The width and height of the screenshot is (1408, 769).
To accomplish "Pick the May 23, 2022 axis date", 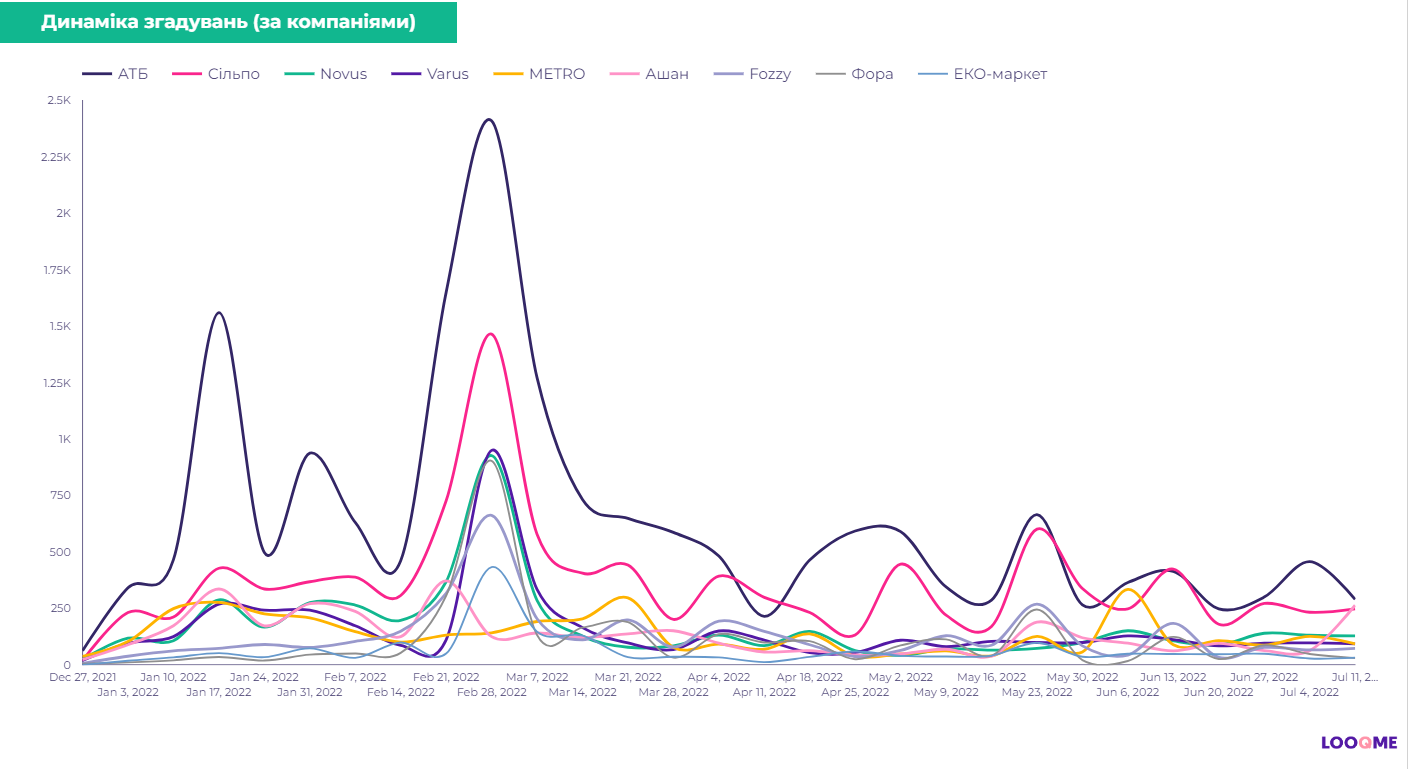I will point(1035,692).
